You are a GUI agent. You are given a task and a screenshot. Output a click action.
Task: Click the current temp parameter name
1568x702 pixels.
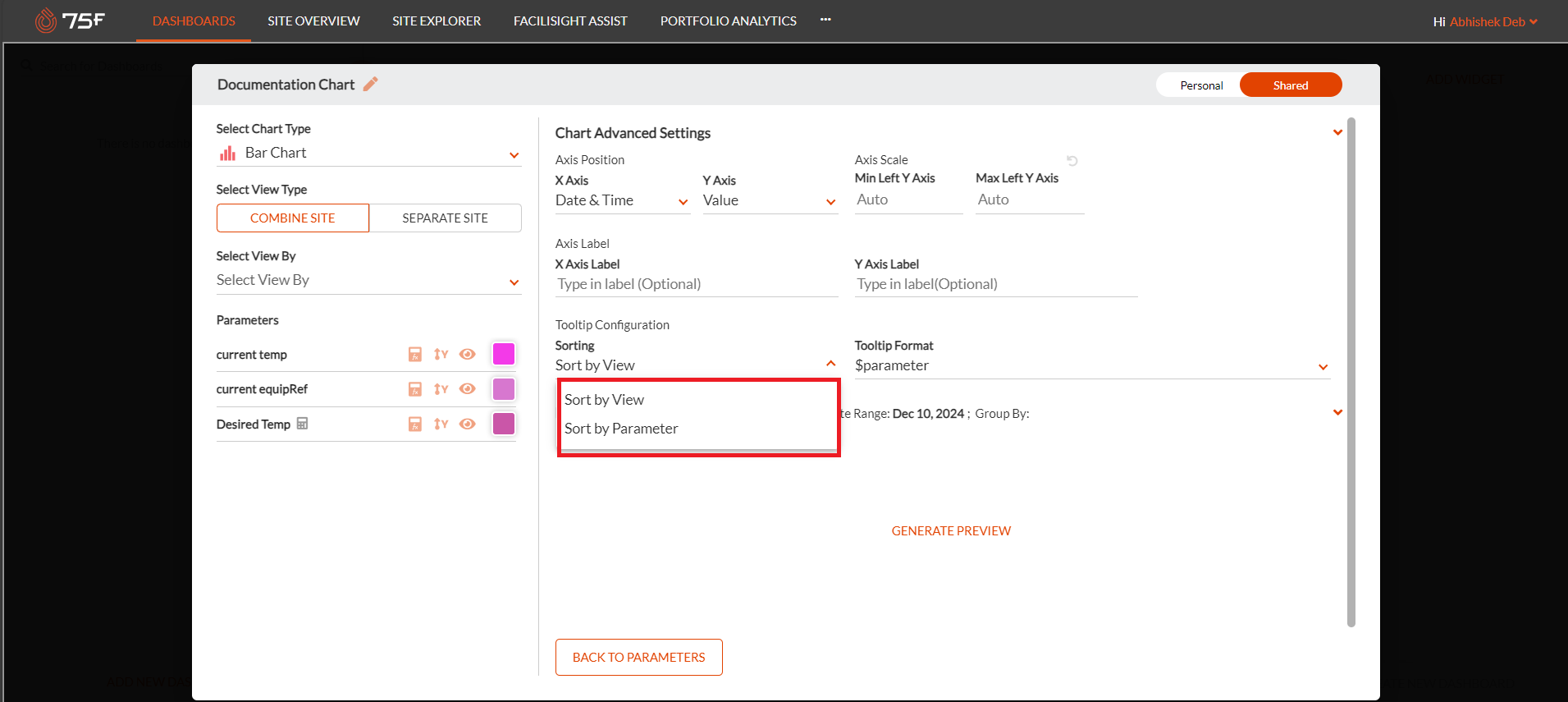pyautogui.click(x=252, y=355)
